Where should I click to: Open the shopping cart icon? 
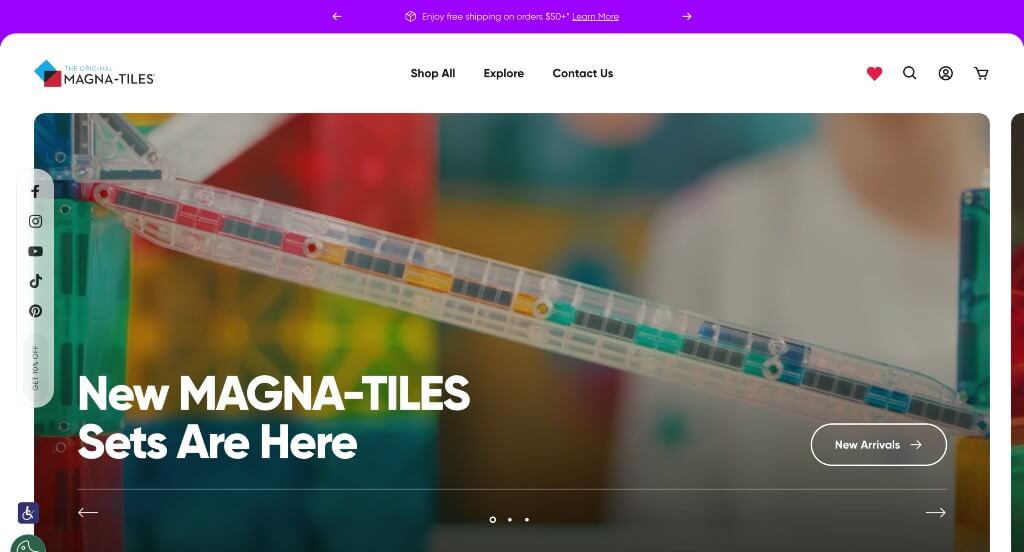pos(981,73)
